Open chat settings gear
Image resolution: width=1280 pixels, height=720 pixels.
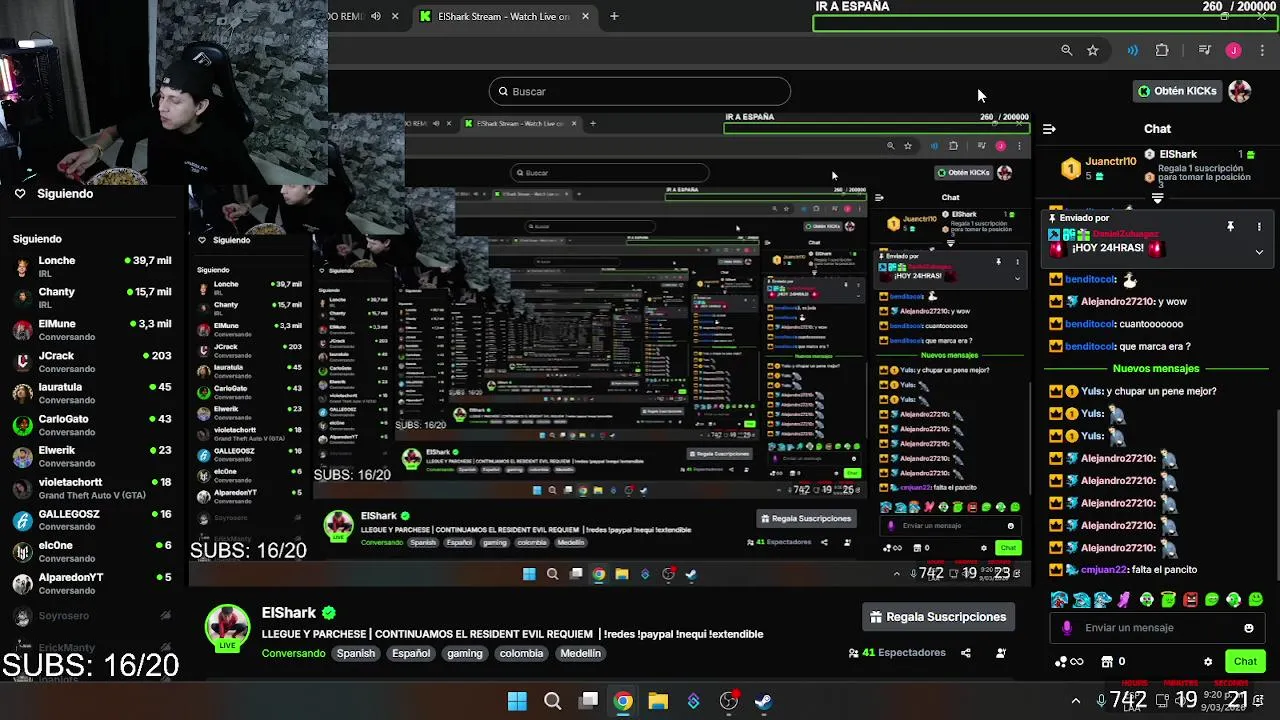(1208, 661)
